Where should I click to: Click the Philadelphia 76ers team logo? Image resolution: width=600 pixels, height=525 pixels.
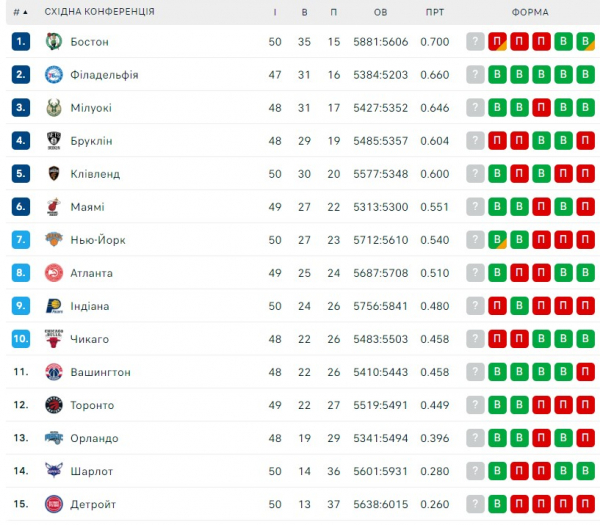pyautogui.click(x=53, y=75)
